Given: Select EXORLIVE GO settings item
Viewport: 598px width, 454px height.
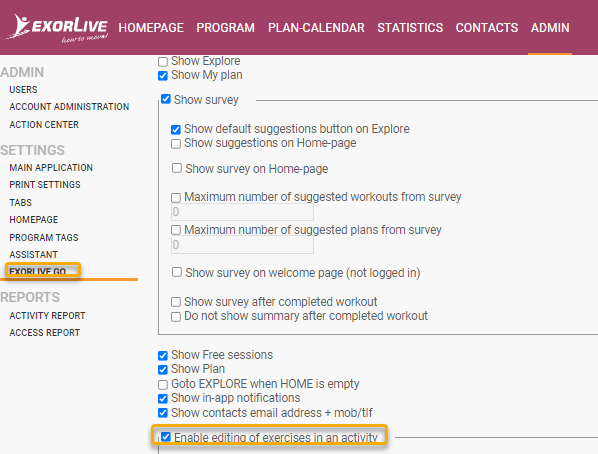Looking at the screenshot, I should click(x=38, y=271).
